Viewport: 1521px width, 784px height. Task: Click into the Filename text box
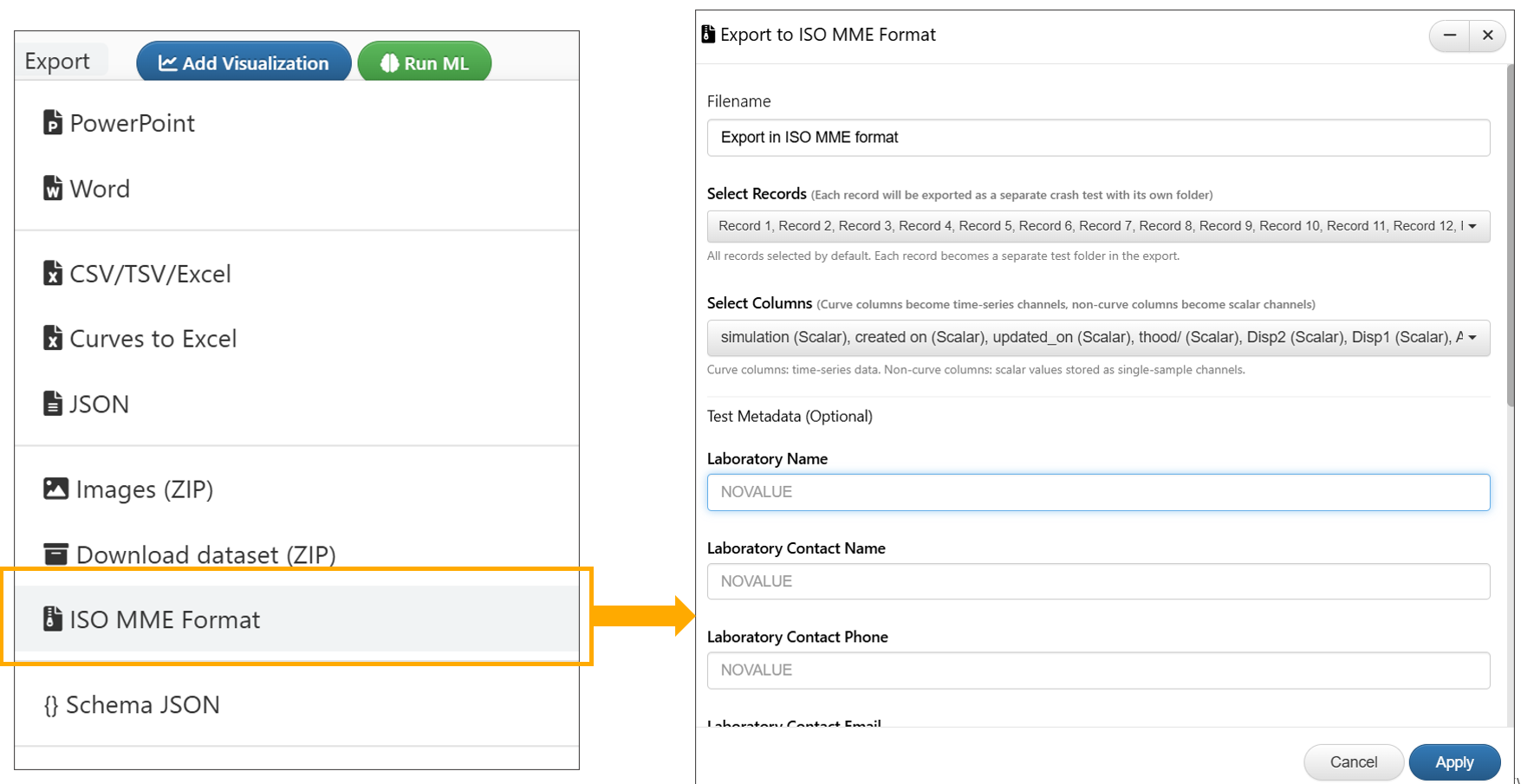(x=1097, y=138)
